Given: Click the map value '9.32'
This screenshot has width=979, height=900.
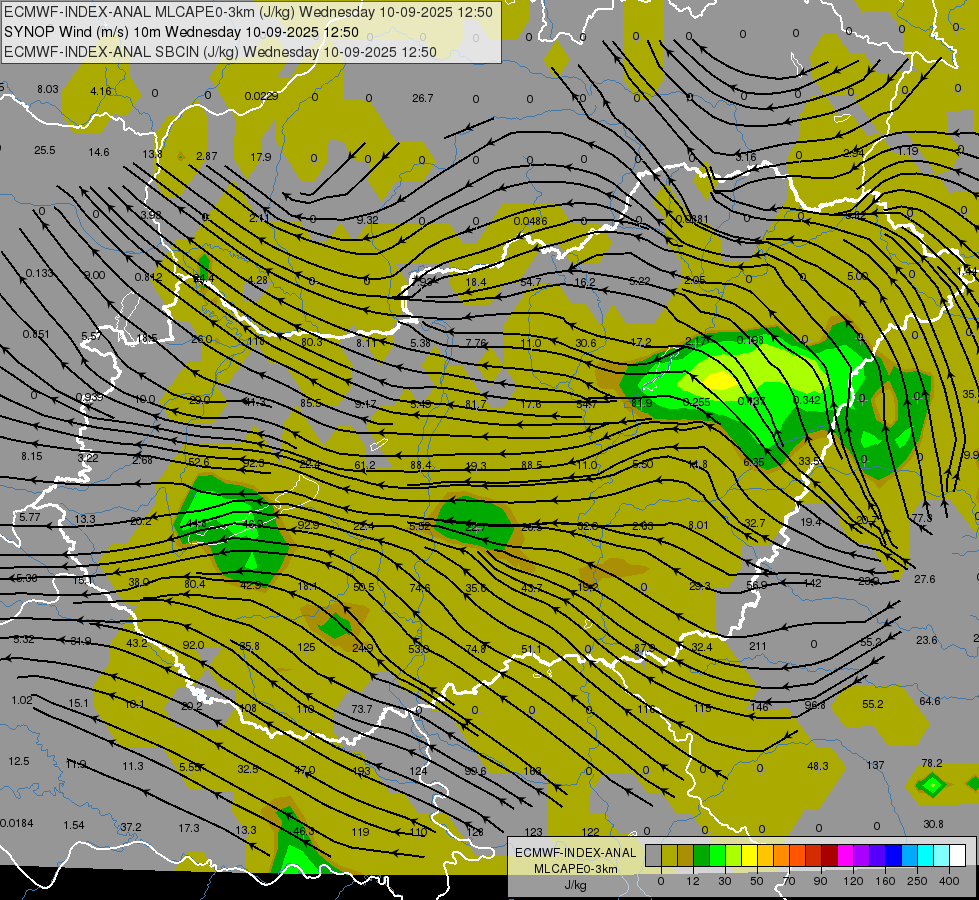Looking at the screenshot, I should [368, 220].
